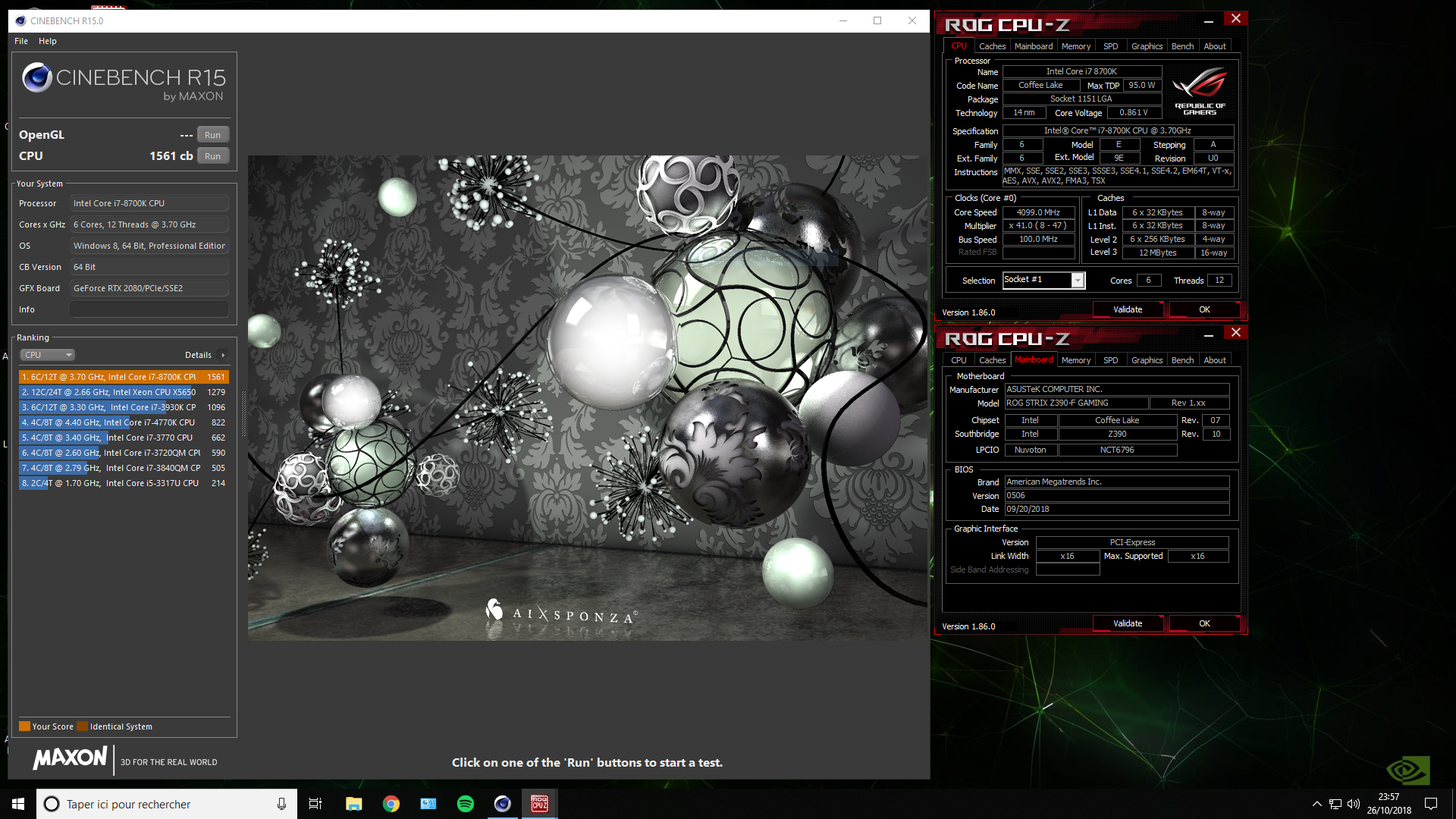1456x819 pixels.
Task: Click the Republic of Gamers logo
Action: pos(1200,91)
